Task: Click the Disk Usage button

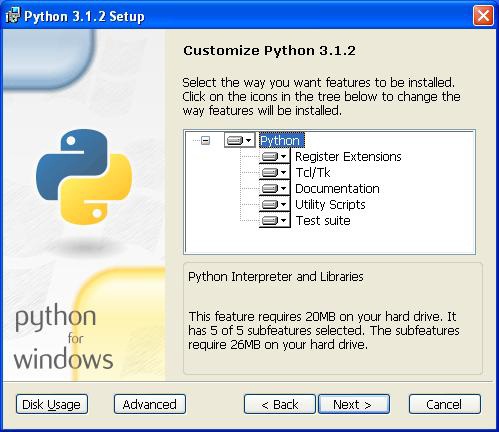Action: click(52, 404)
